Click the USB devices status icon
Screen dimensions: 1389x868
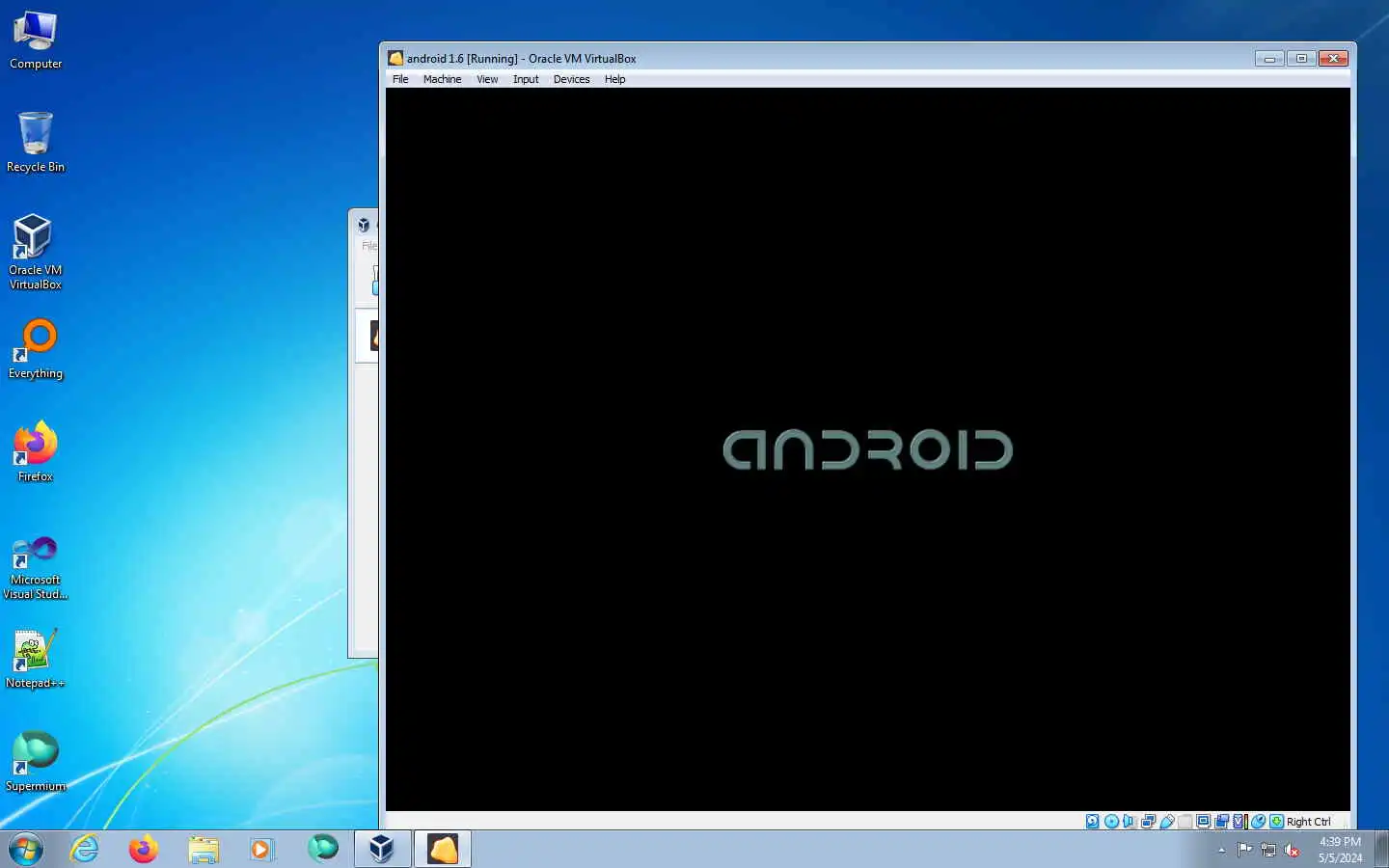click(1167, 822)
